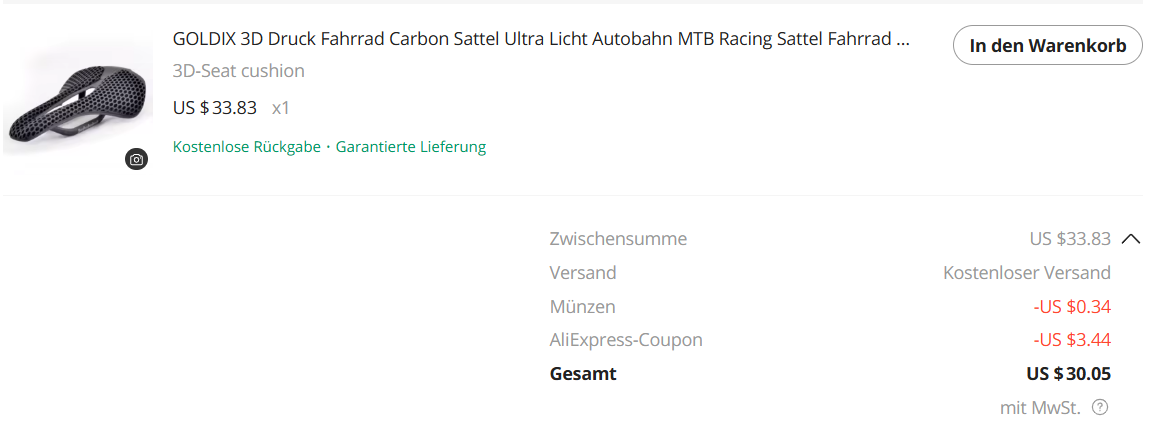
Task: Click the Garantierte Lieferung label
Action: 411,147
